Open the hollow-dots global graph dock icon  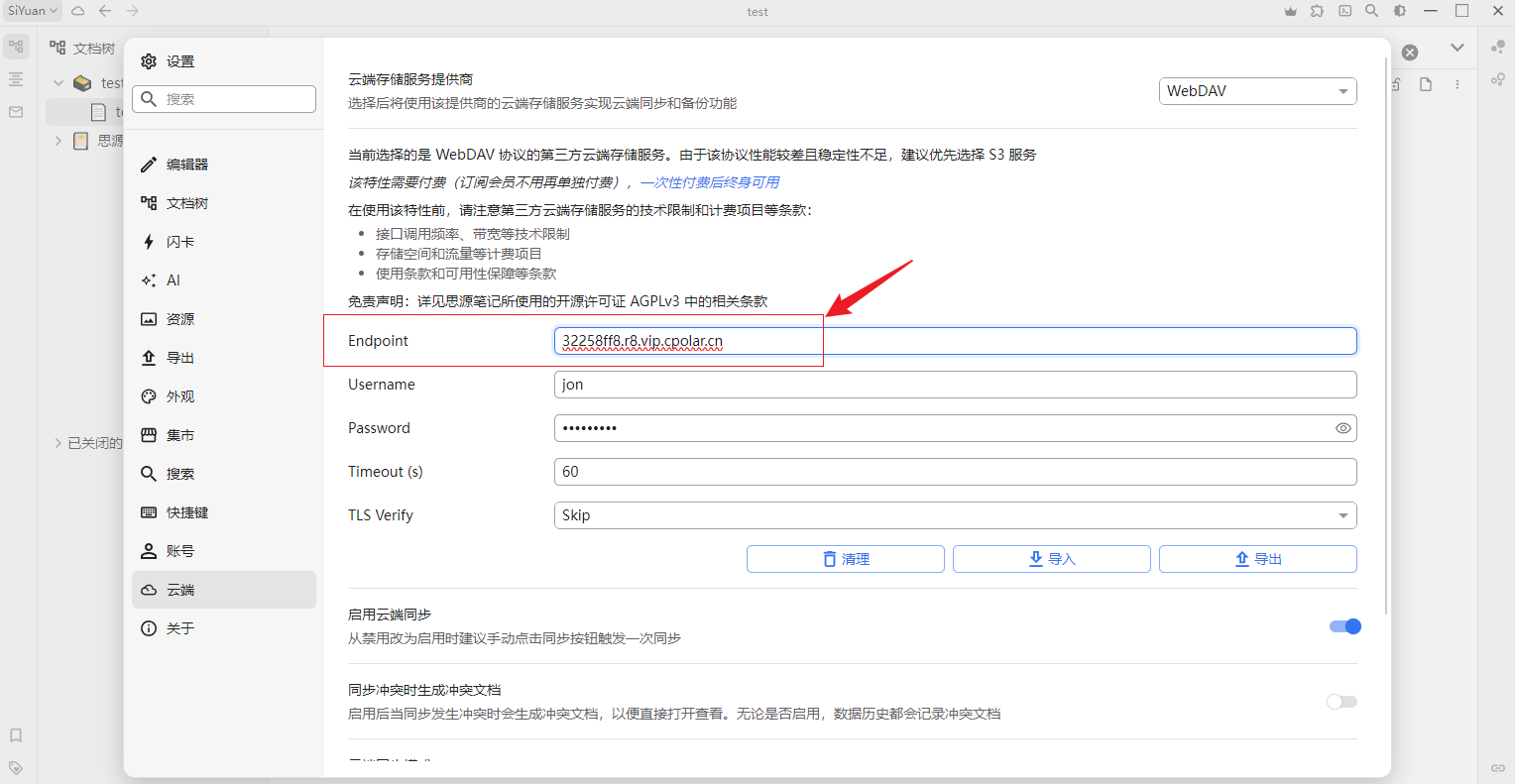pos(1498,79)
